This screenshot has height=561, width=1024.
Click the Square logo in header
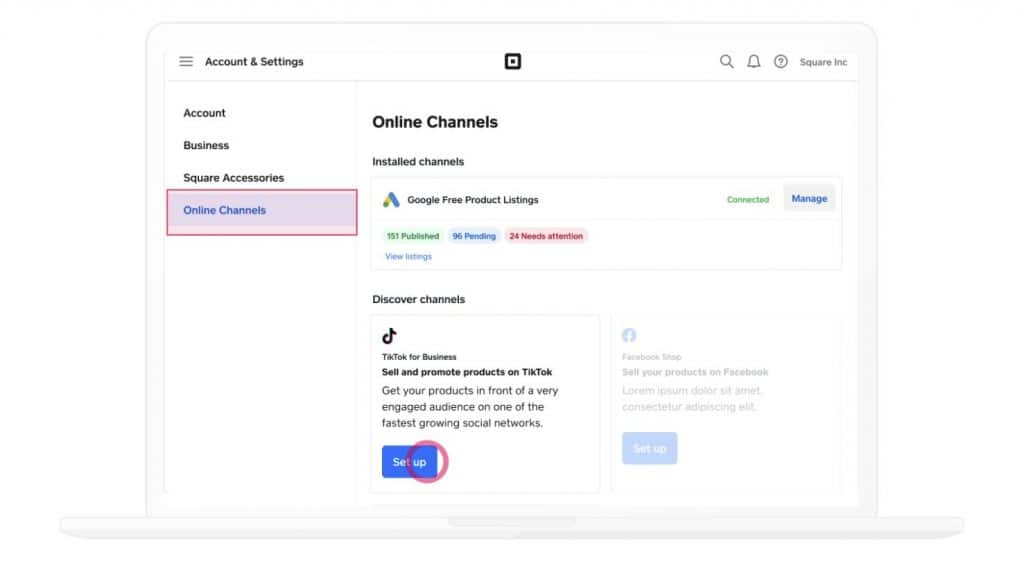[x=513, y=61]
